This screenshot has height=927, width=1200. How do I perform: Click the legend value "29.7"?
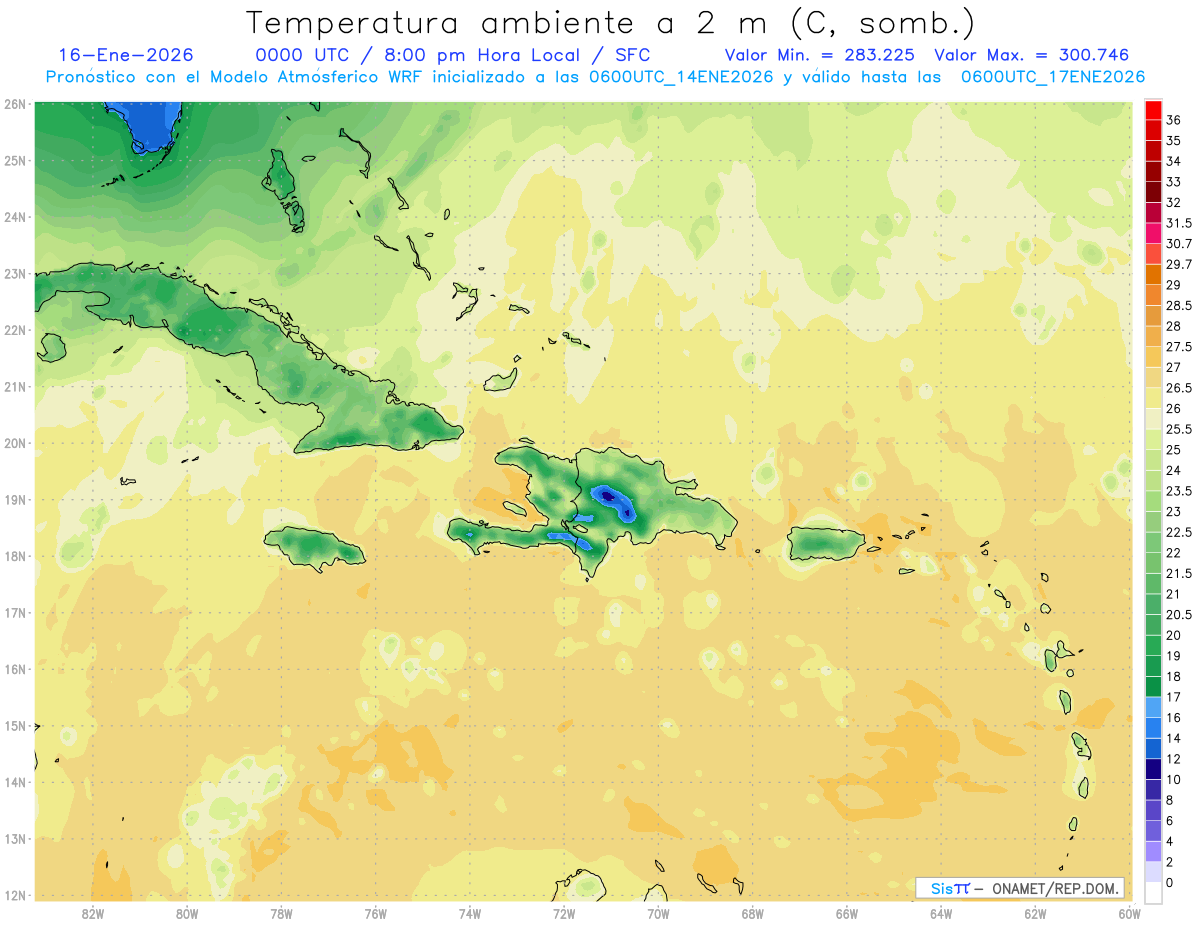click(x=1180, y=264)
